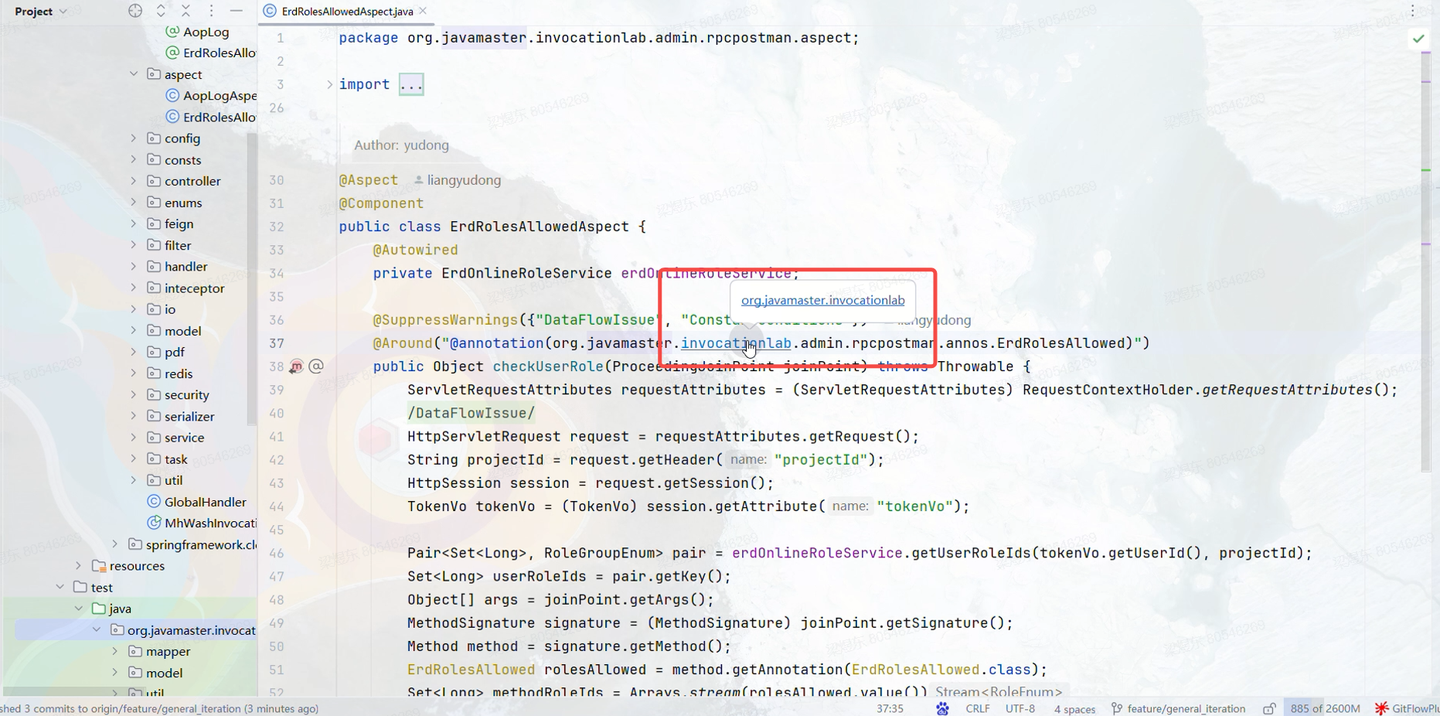Click the expand-all icon in Project toolbar
The width and height of the screenshot is (1440, 716).
click(162, 11)
